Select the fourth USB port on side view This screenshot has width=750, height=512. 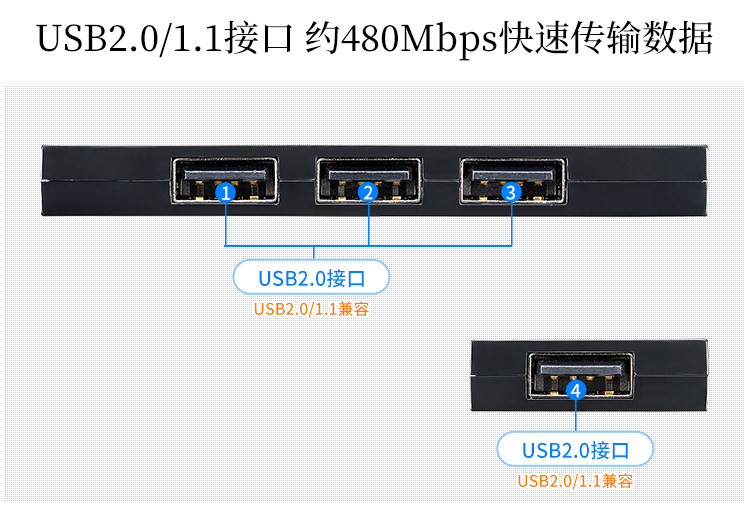581,376
